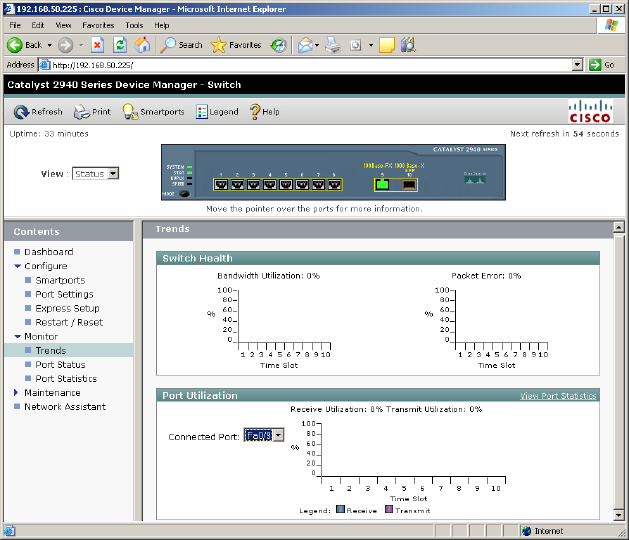Viewport: 629px width, 540px height.
Task: Collapse the Configure tree section
Action: tap(17, 266)
